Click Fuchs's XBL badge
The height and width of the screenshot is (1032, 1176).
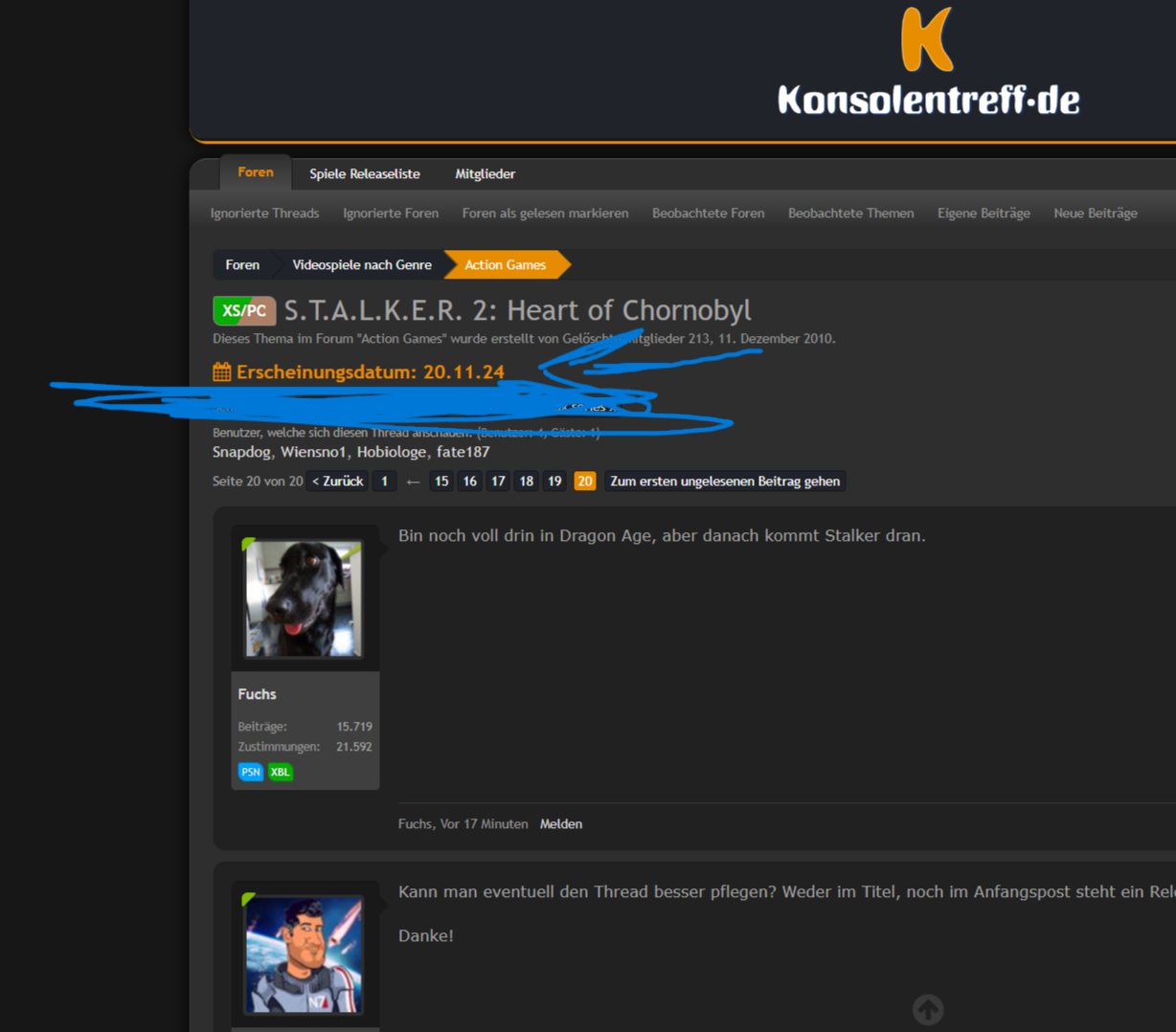280,772
